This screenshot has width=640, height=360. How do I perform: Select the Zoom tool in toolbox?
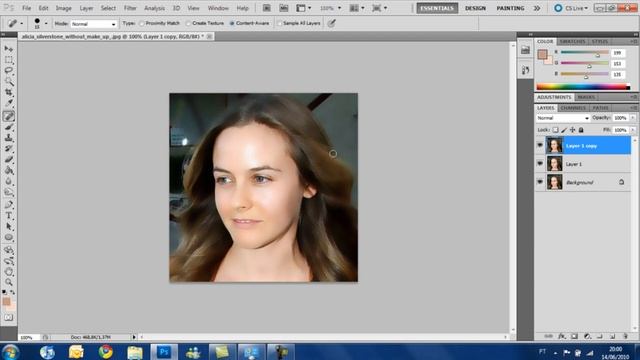pos(9,282)
